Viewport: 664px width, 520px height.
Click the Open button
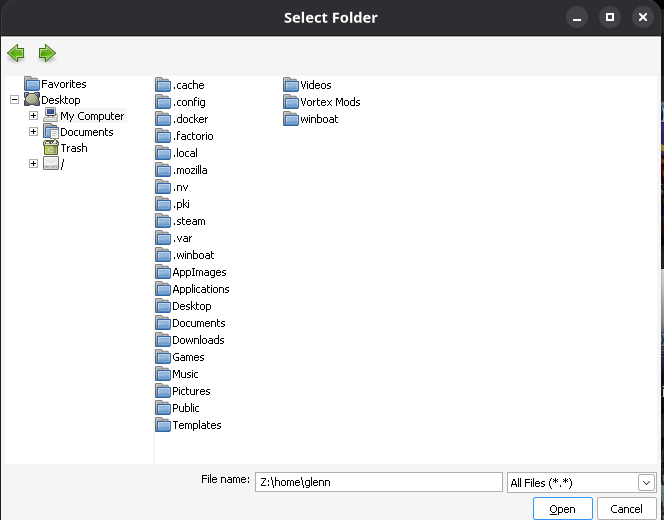pos(562,509)
